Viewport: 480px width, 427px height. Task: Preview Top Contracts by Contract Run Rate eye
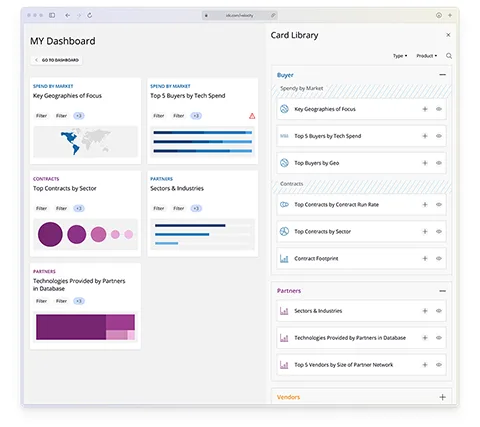click(x=439, y=205)
